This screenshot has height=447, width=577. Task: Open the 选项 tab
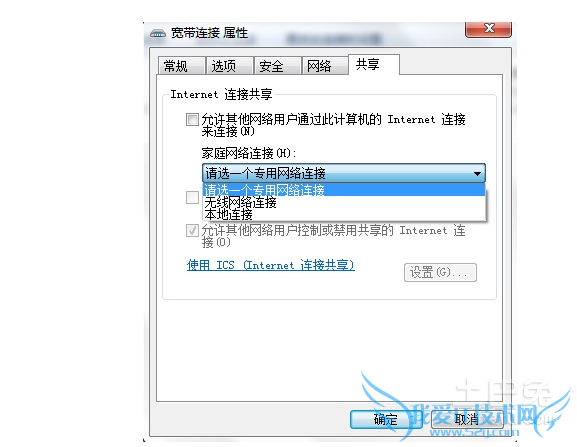coord(229,66)
